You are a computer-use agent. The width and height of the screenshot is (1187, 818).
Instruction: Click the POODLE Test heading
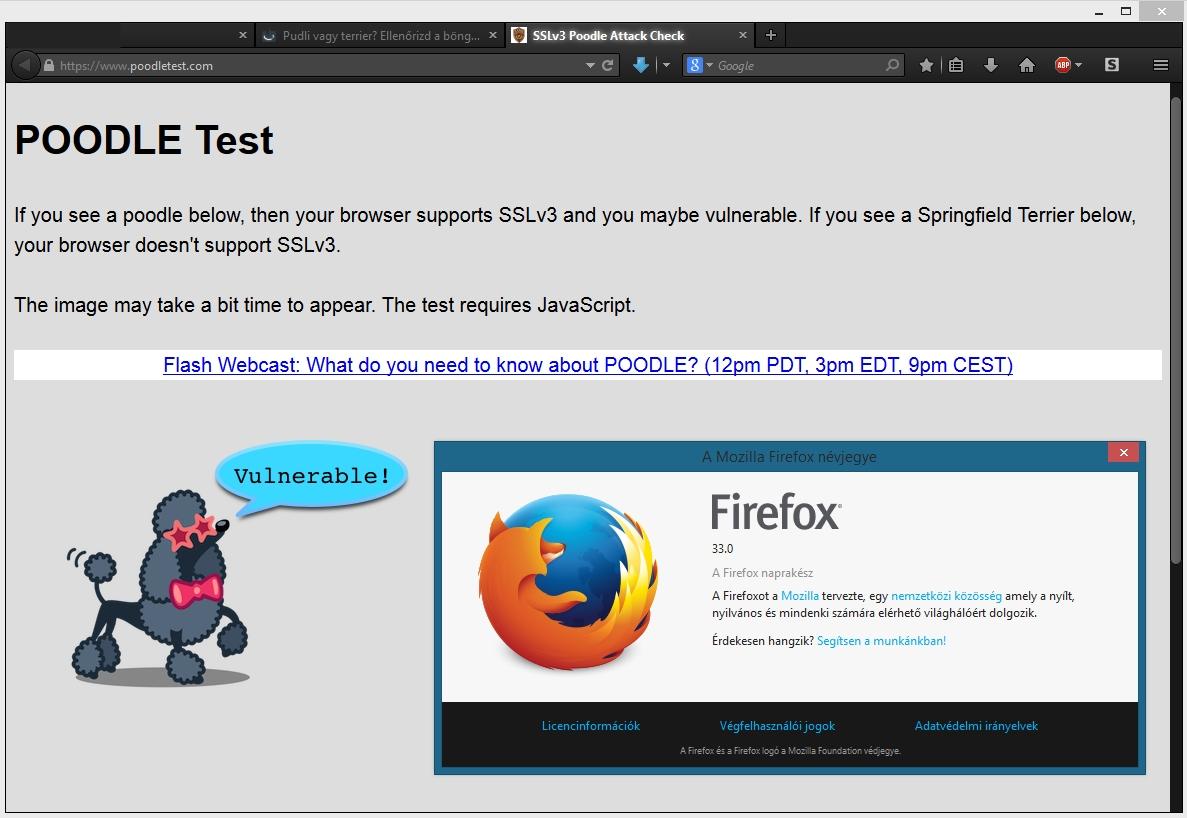coord(144,140)
